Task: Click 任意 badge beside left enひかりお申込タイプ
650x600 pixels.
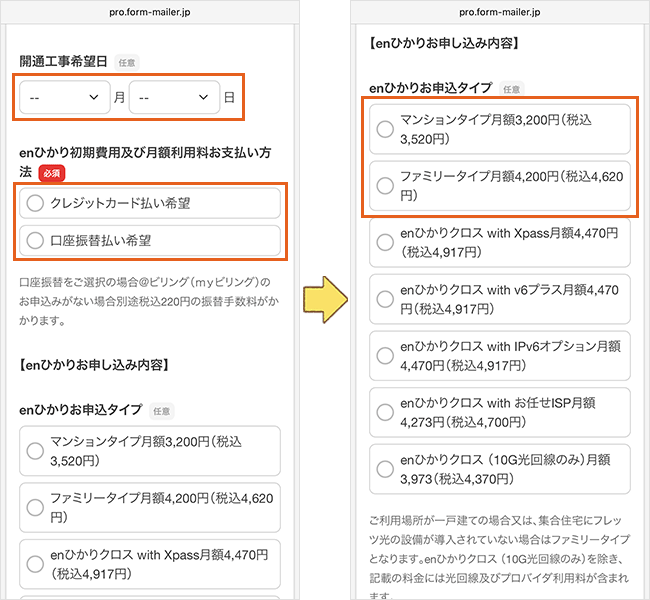Action: point(162,411)
